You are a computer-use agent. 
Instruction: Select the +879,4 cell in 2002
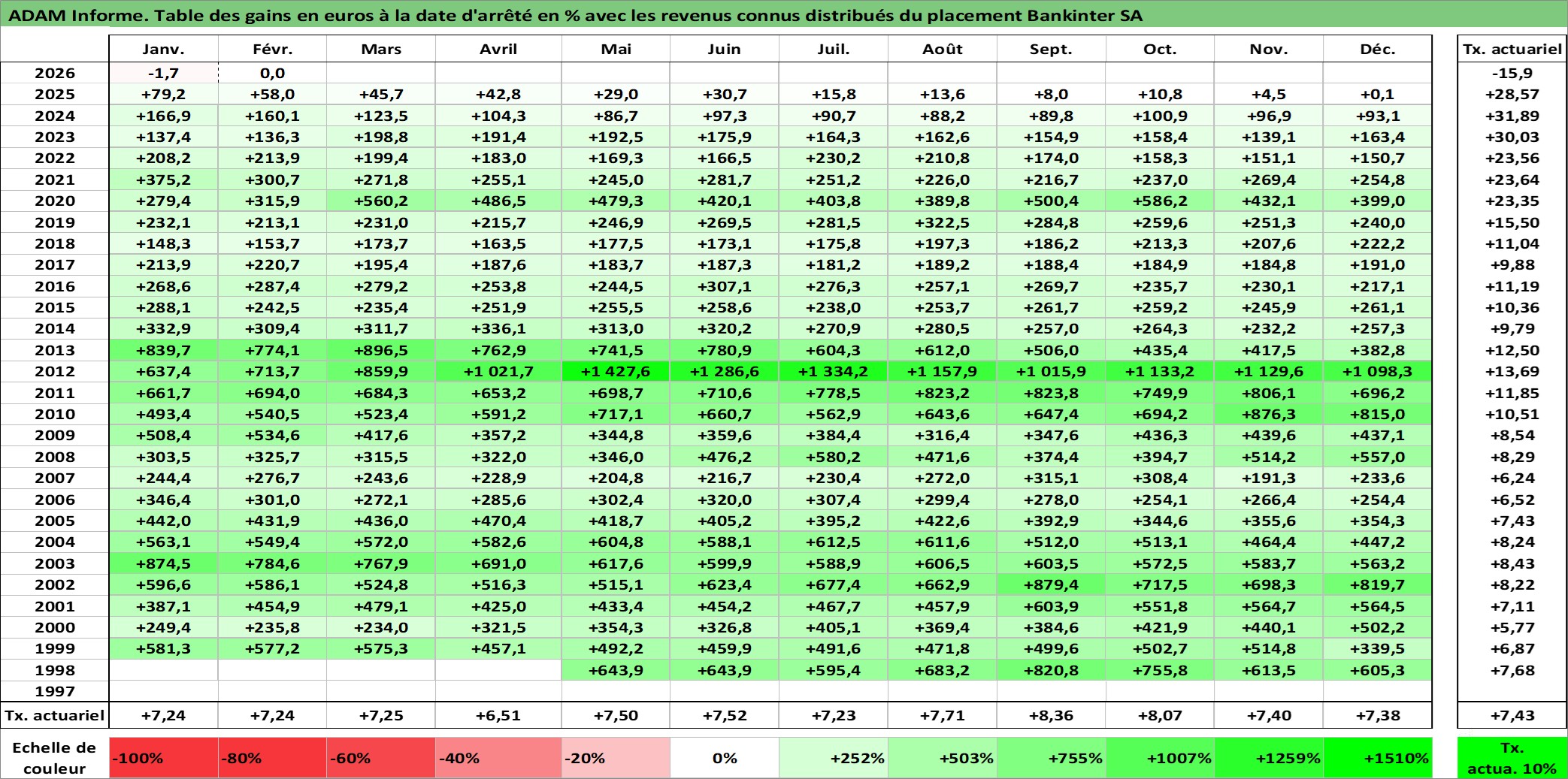click(1052, 584)
